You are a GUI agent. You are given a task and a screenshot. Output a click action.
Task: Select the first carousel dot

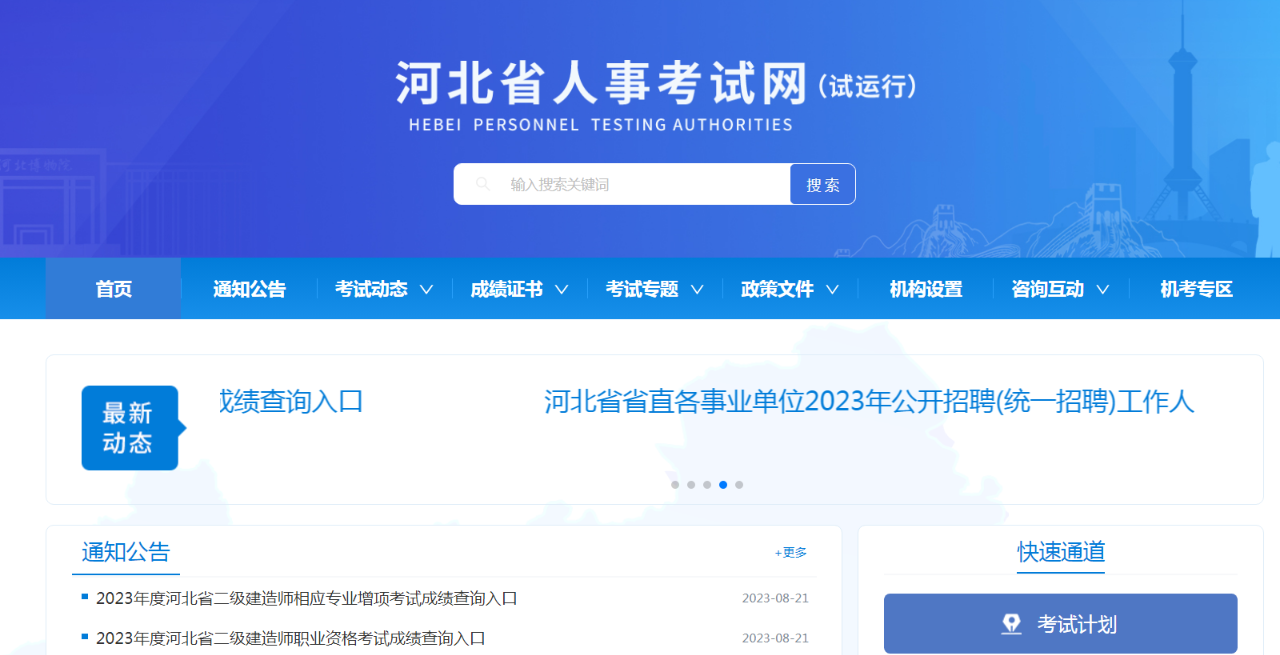(675, 485)
